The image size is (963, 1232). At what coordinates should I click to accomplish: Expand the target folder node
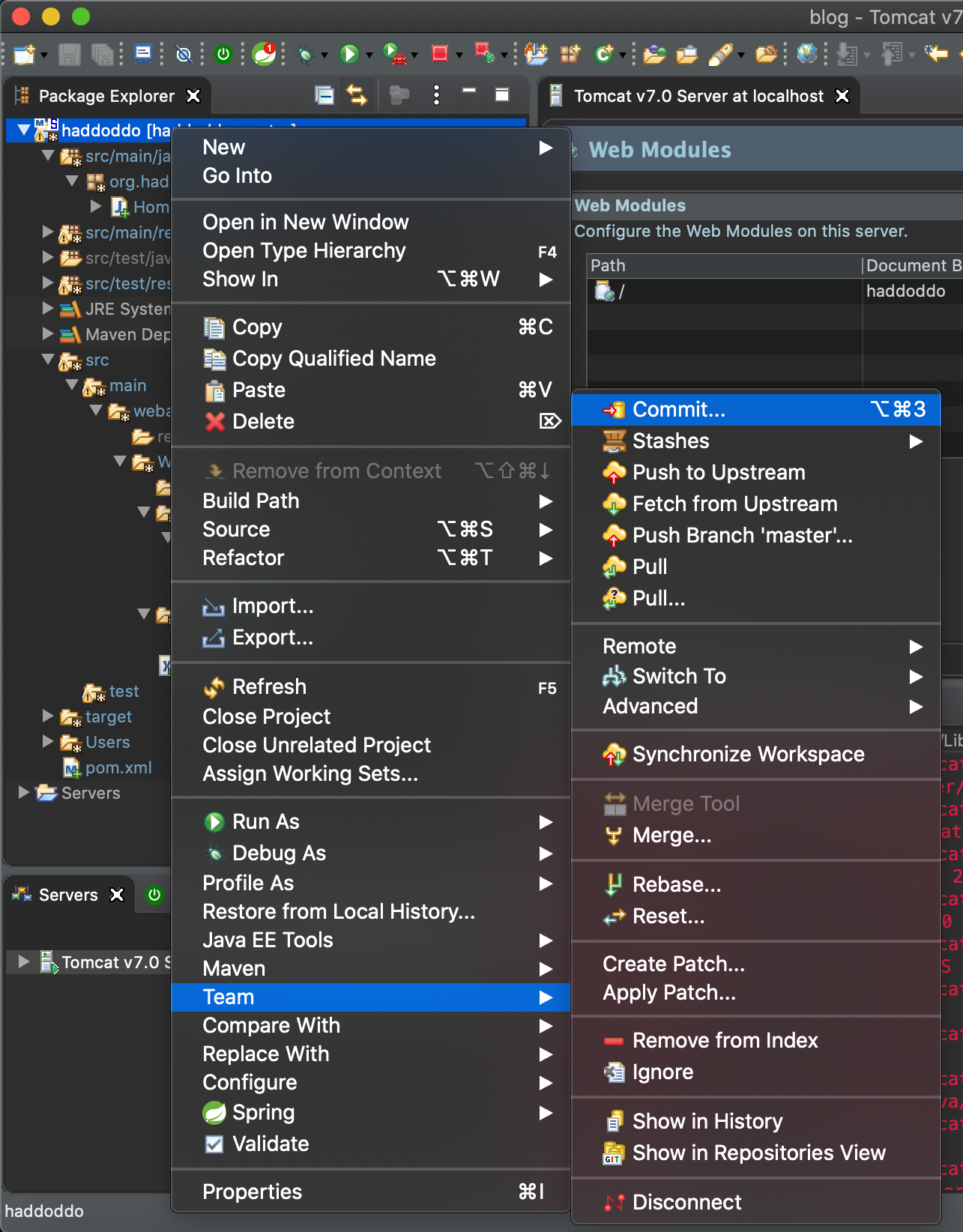(x=48, y=716)
